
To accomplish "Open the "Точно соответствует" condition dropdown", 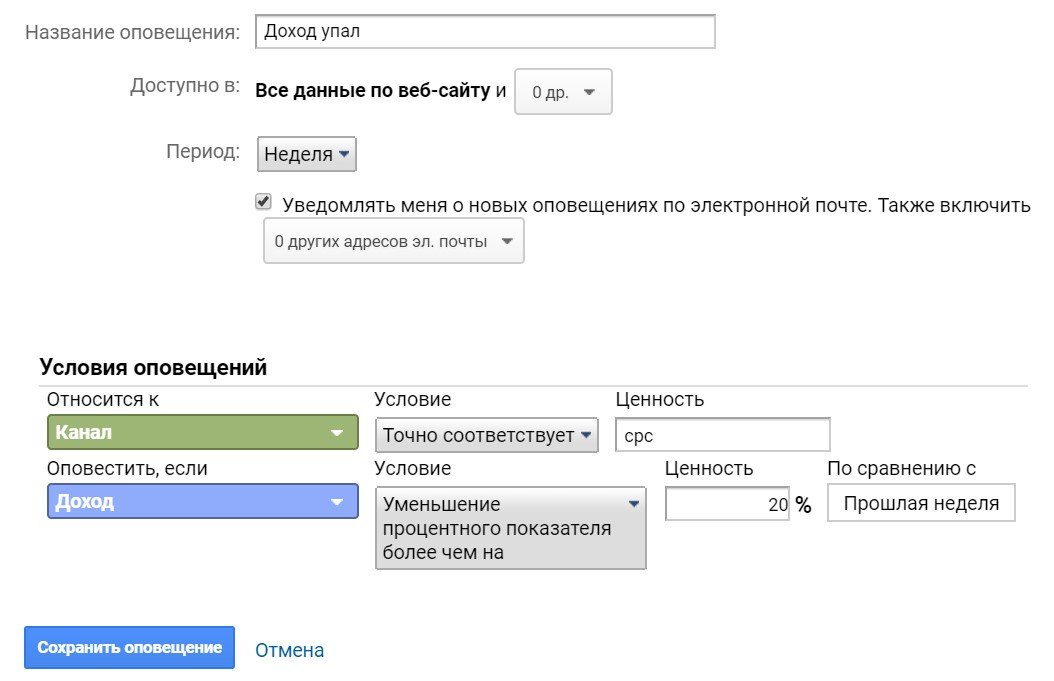I will point(486,434).
